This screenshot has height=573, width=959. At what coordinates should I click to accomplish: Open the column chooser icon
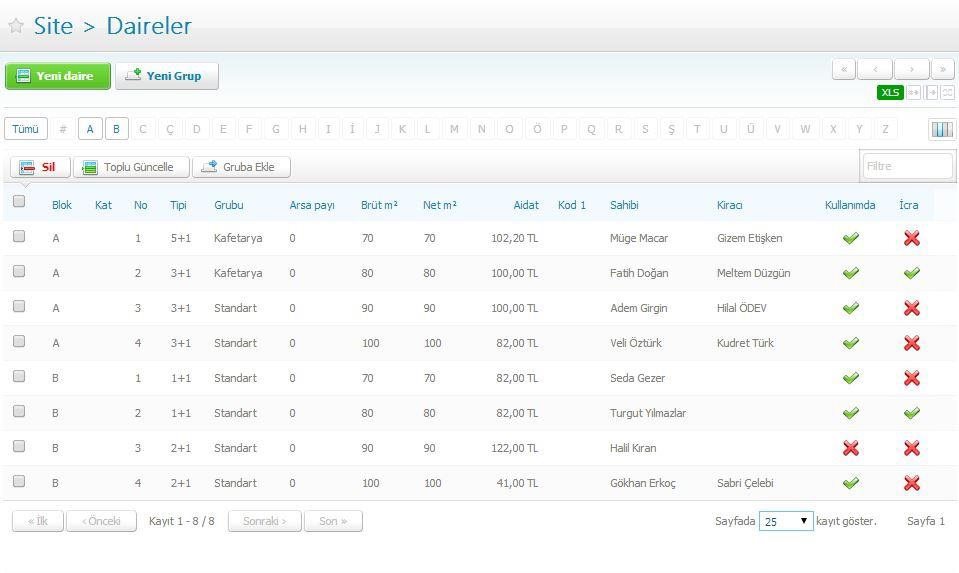point(942,129)
